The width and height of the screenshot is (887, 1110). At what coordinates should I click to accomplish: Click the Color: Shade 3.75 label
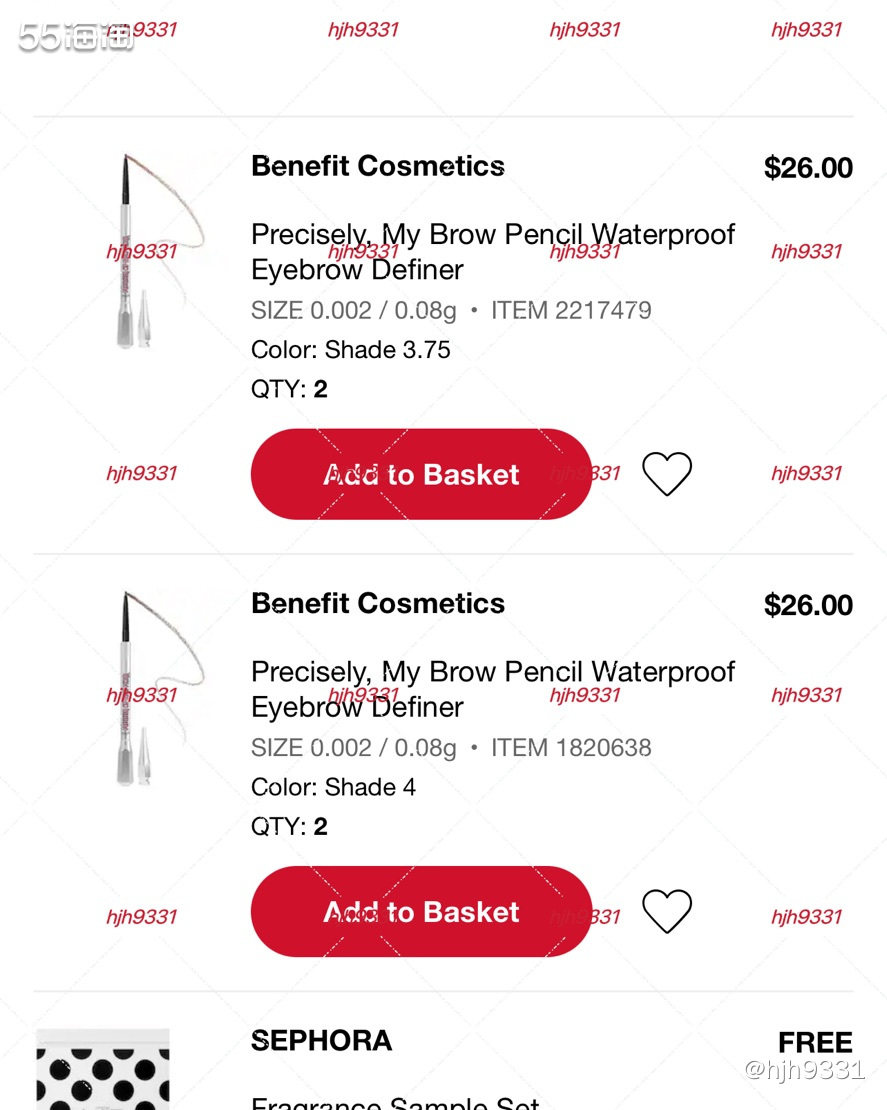tap(350, 350)
